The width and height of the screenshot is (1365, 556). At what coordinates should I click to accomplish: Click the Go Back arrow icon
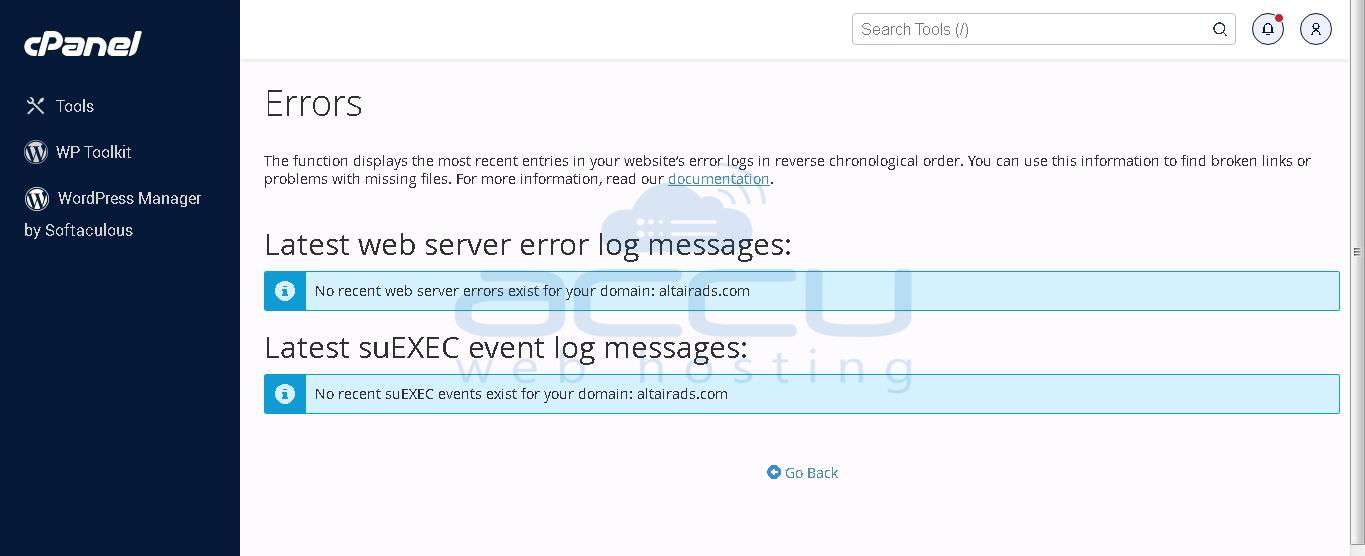coord(773,472)
